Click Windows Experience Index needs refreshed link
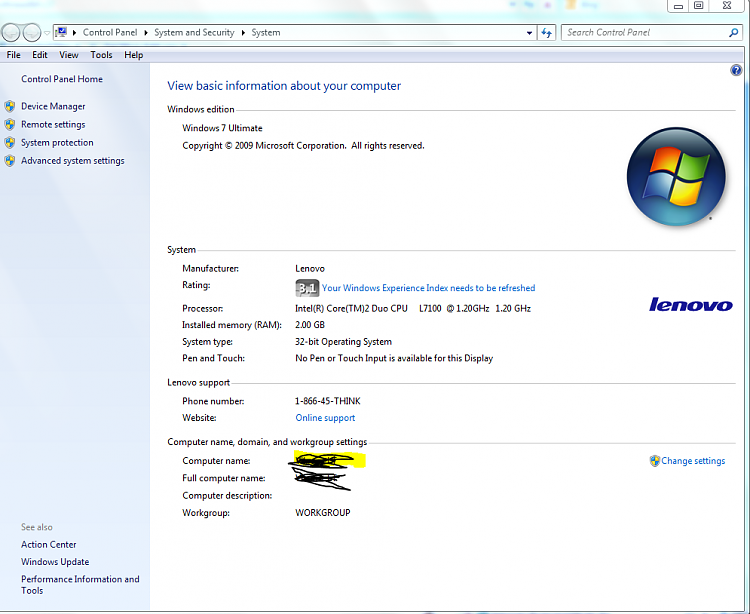 [429, 288]
